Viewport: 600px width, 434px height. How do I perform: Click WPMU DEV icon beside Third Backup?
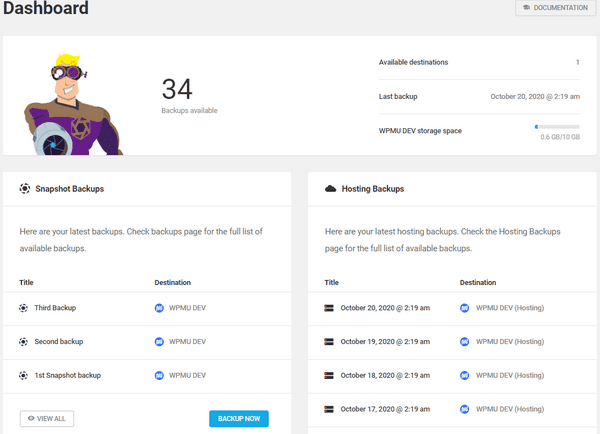pos(159,308)
